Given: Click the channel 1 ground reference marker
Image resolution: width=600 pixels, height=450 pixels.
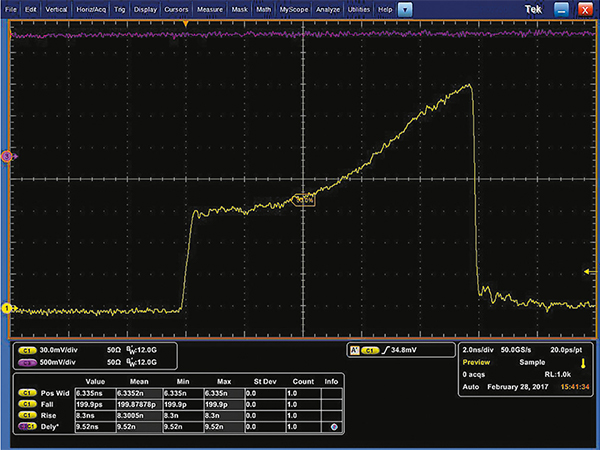Looking at the screenshot, I should coord(6,309).
